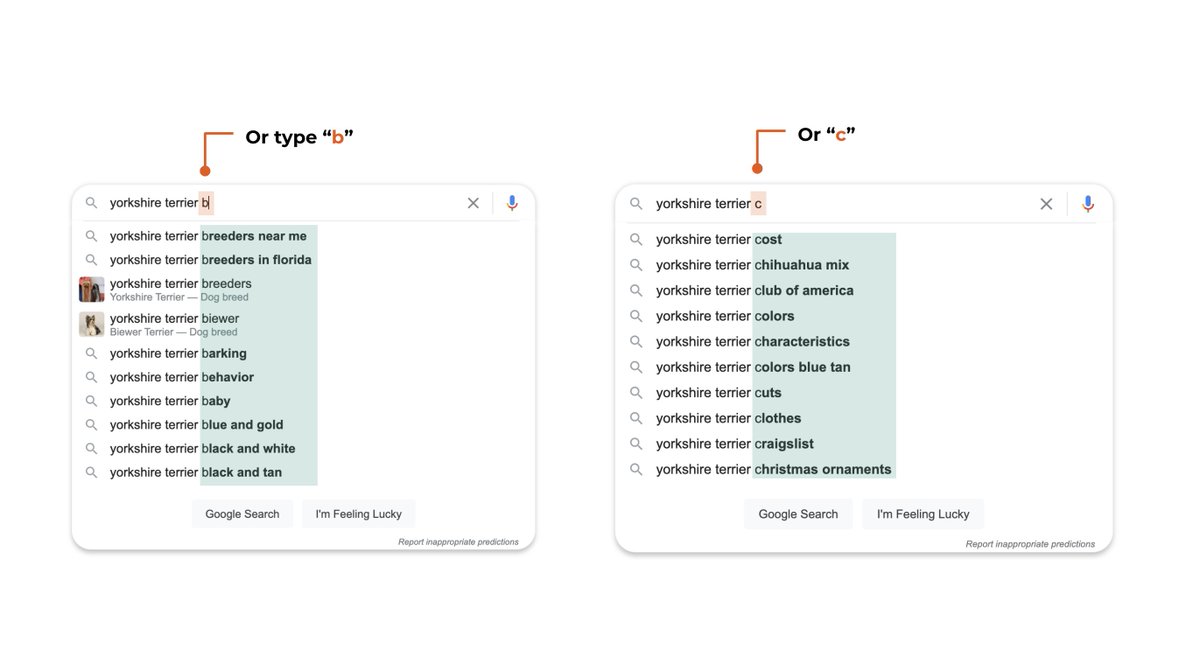Click search icon beside 'behavior' suggestion
Image resolution: width=1200 pixels, height=671 pixels.
[91, 377]
